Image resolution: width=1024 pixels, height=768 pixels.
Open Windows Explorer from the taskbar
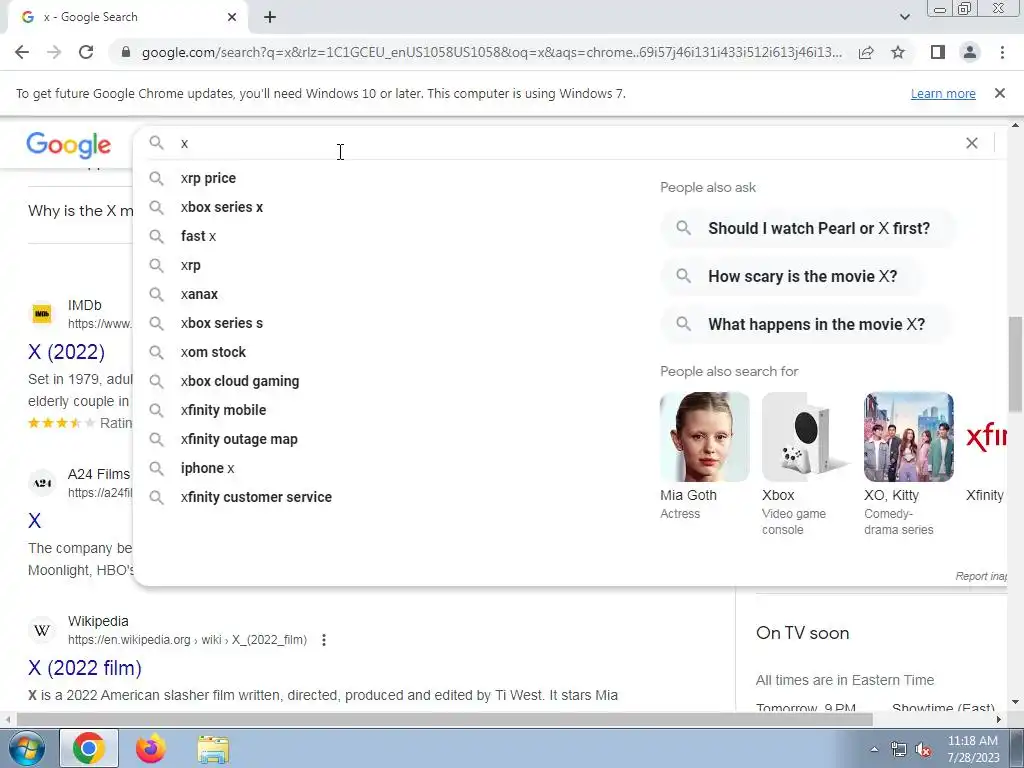click(213, 750)
